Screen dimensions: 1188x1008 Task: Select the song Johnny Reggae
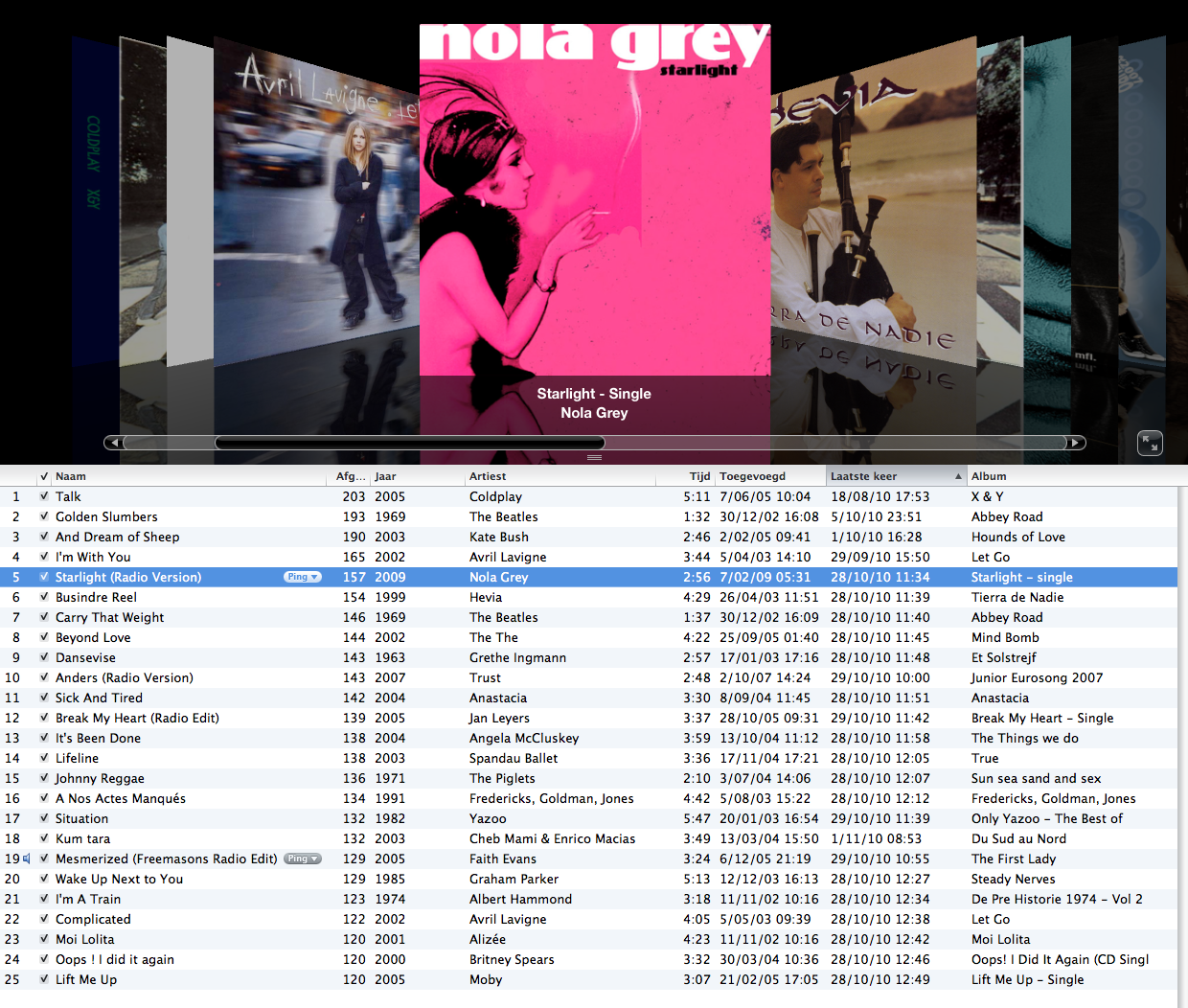[x=100, y=778]
